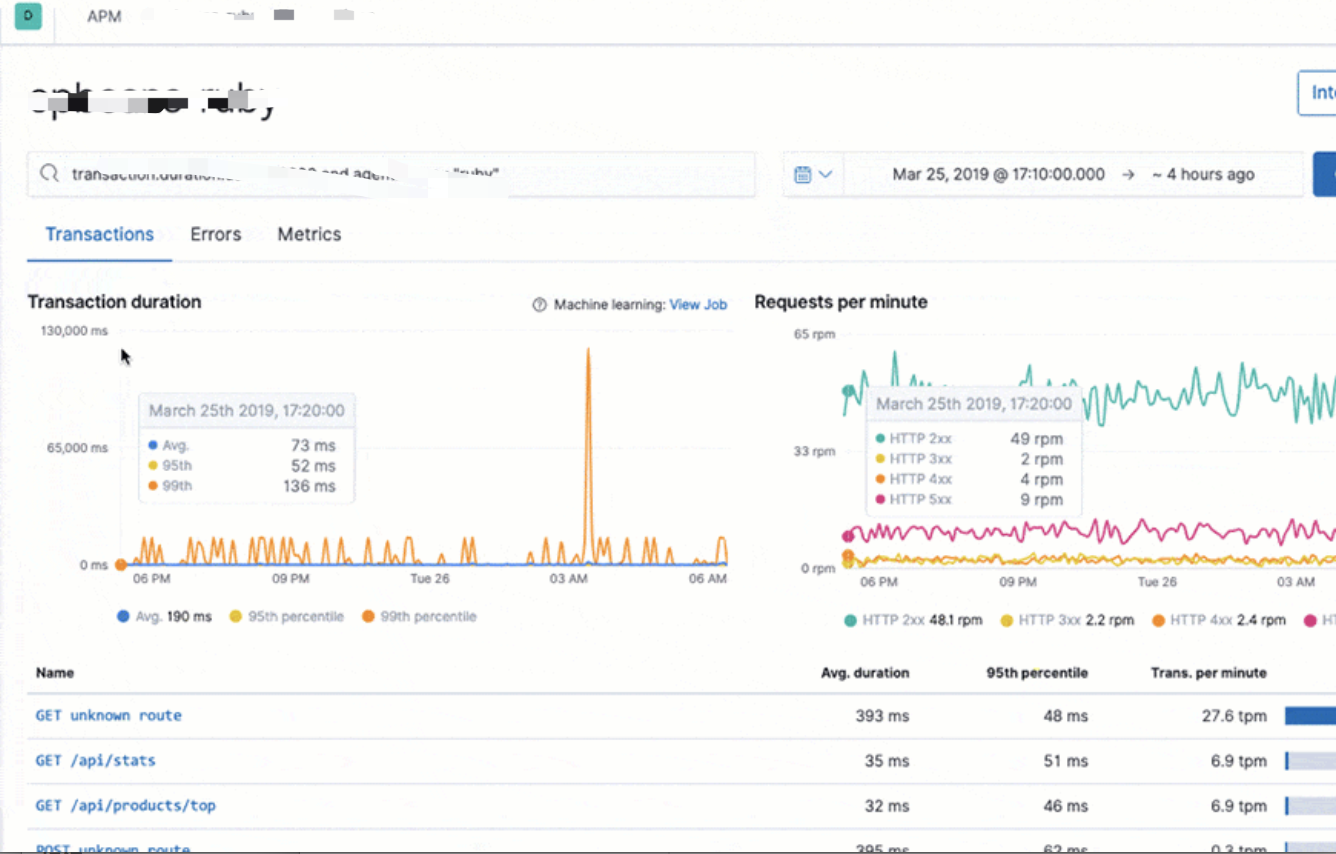
Task: Click the green D space avatar icon
Action: (28, 16)
